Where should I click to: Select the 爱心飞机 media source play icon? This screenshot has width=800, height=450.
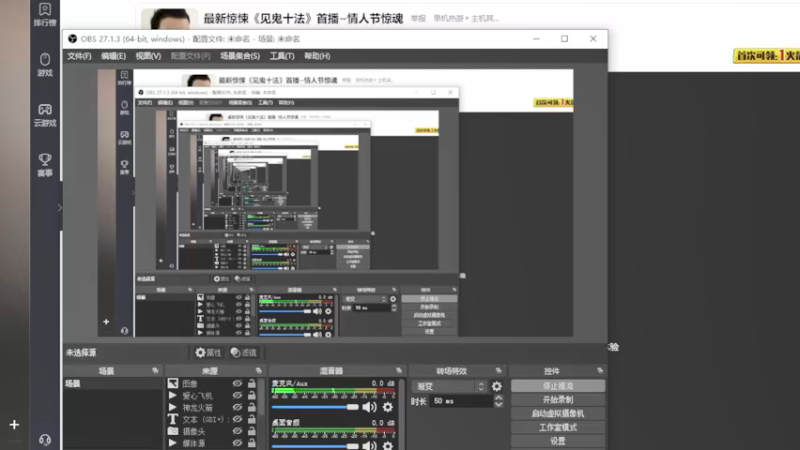173,395
